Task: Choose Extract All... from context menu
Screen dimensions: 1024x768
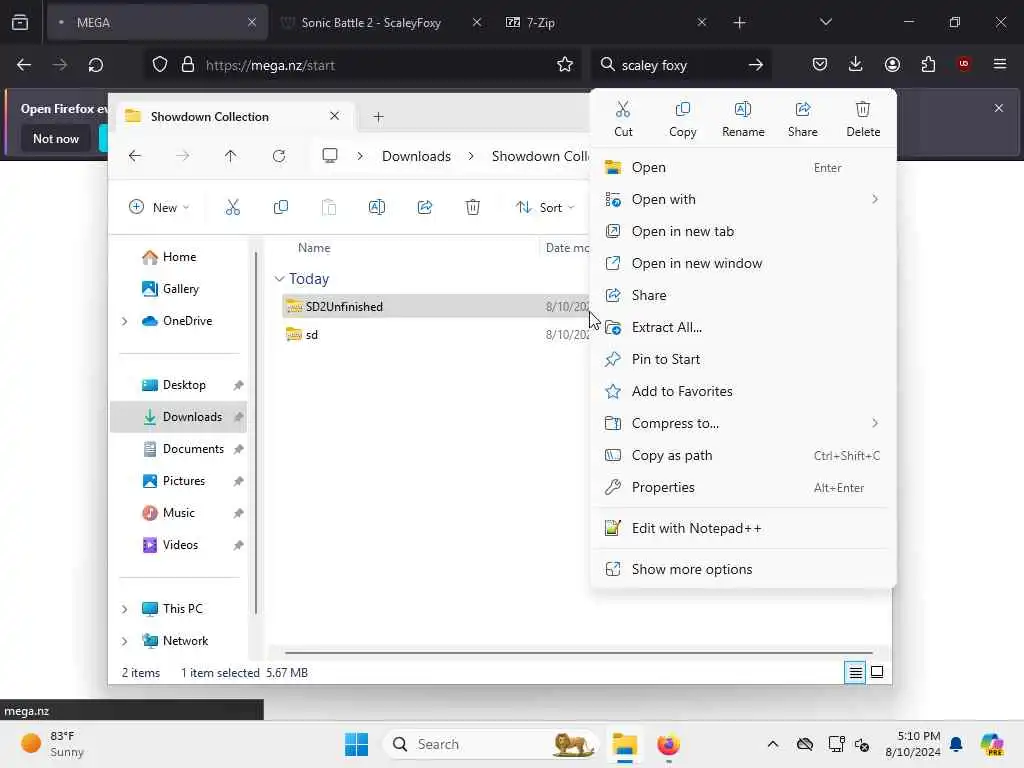Action: (743, 327)
